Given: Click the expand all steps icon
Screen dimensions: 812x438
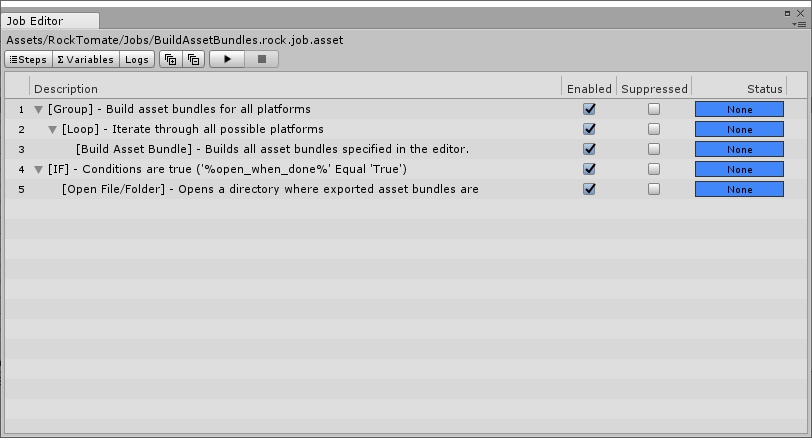Looking at the screenshot, I should (170, 60).
